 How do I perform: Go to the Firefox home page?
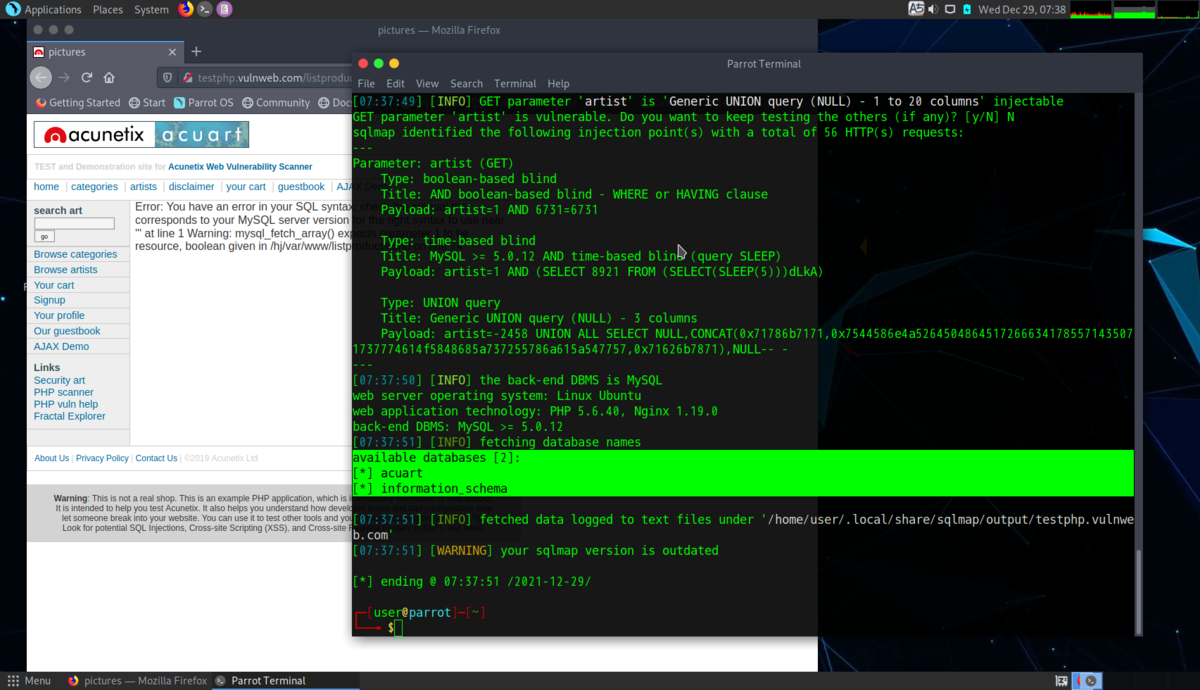[x=109, y=77]
